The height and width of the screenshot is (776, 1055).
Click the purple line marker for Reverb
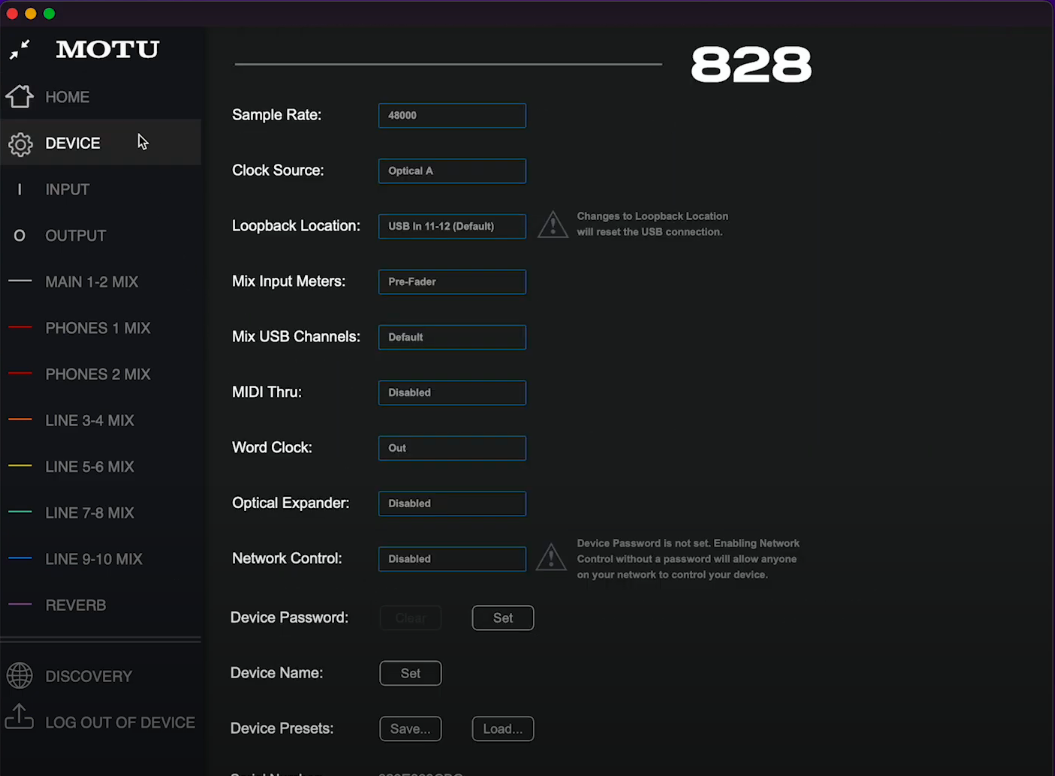click(20, 604)
